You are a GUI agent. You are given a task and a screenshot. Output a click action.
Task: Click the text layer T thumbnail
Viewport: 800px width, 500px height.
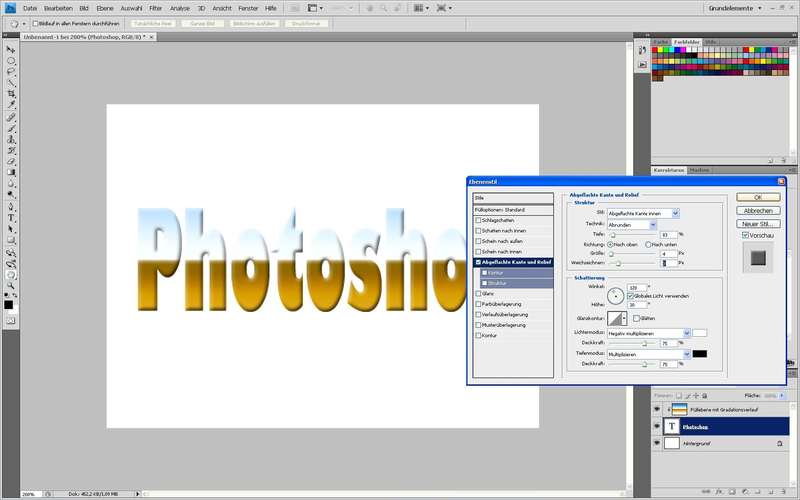672,426
